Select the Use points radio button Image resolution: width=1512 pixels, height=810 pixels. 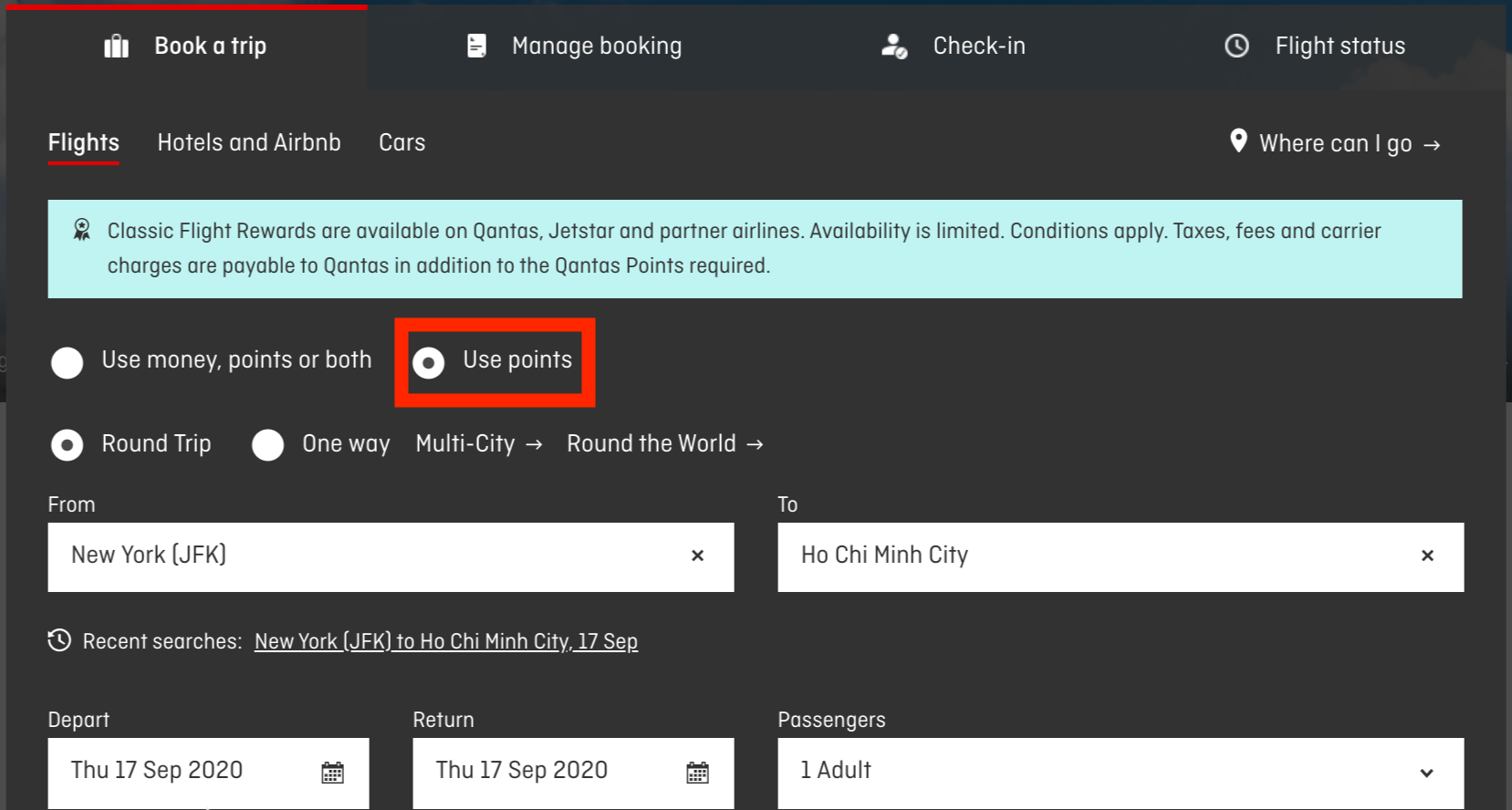428,362
